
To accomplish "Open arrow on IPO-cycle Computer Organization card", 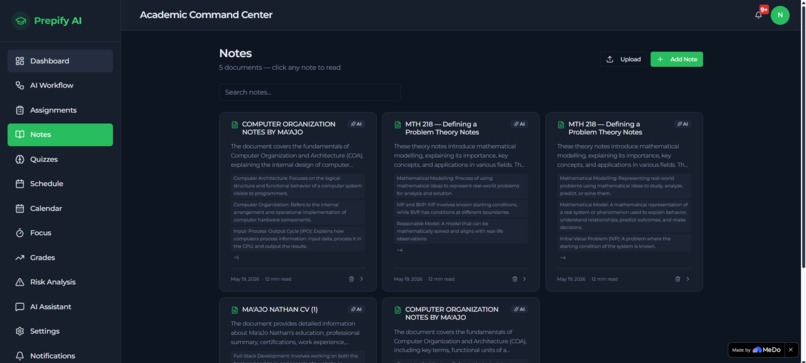I will (x=361, y=279).
